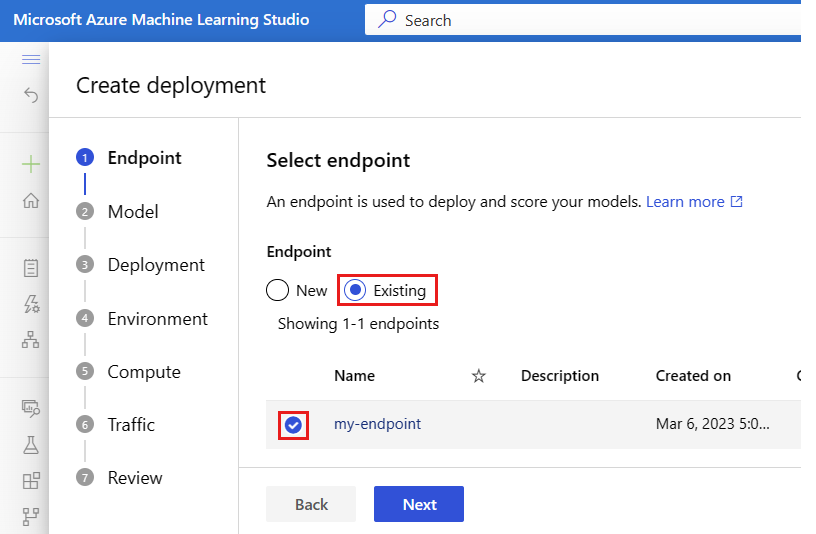Viewport: 816px width, 534px height.
Task: Click the favorites star column header
Action: tap(479, 376)
